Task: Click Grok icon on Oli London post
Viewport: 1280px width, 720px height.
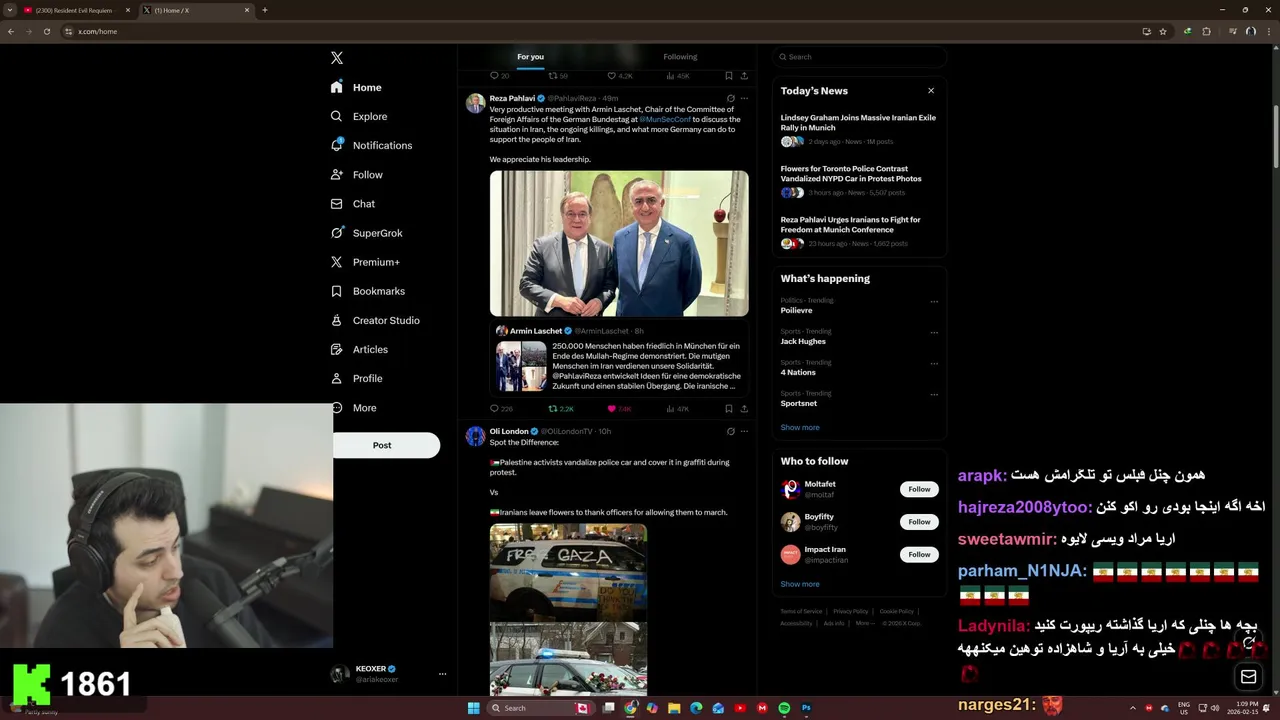Action: coord(730,432)
